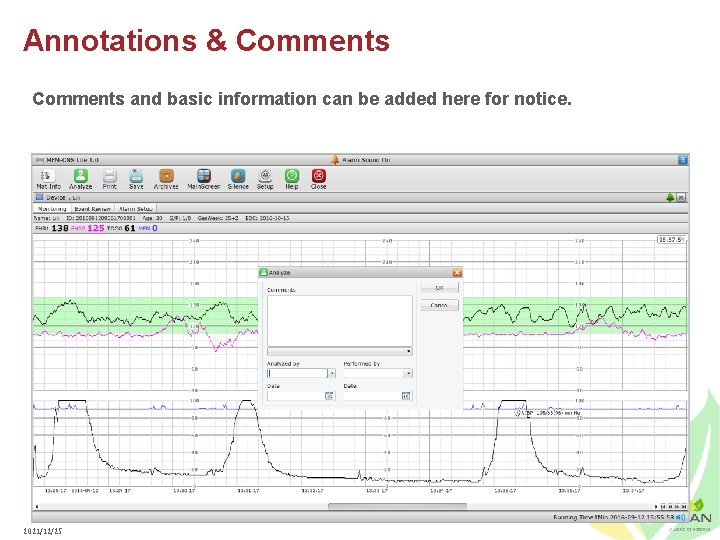Click the Performed by input field
Screen dimensions: 720x540
(374, 374)
